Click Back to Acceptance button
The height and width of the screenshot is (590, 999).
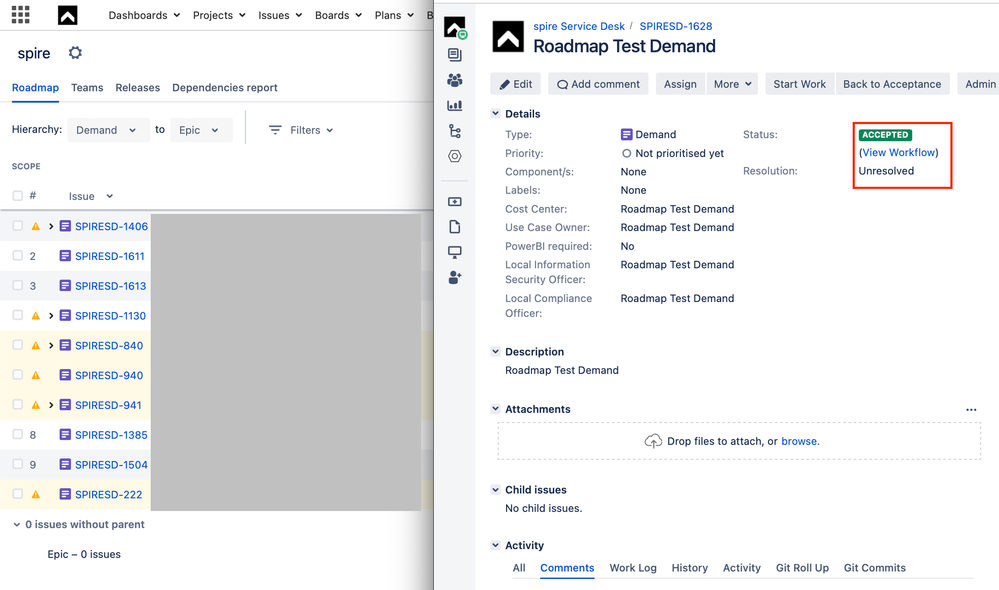pyautogui.click(x=892, y=84)
